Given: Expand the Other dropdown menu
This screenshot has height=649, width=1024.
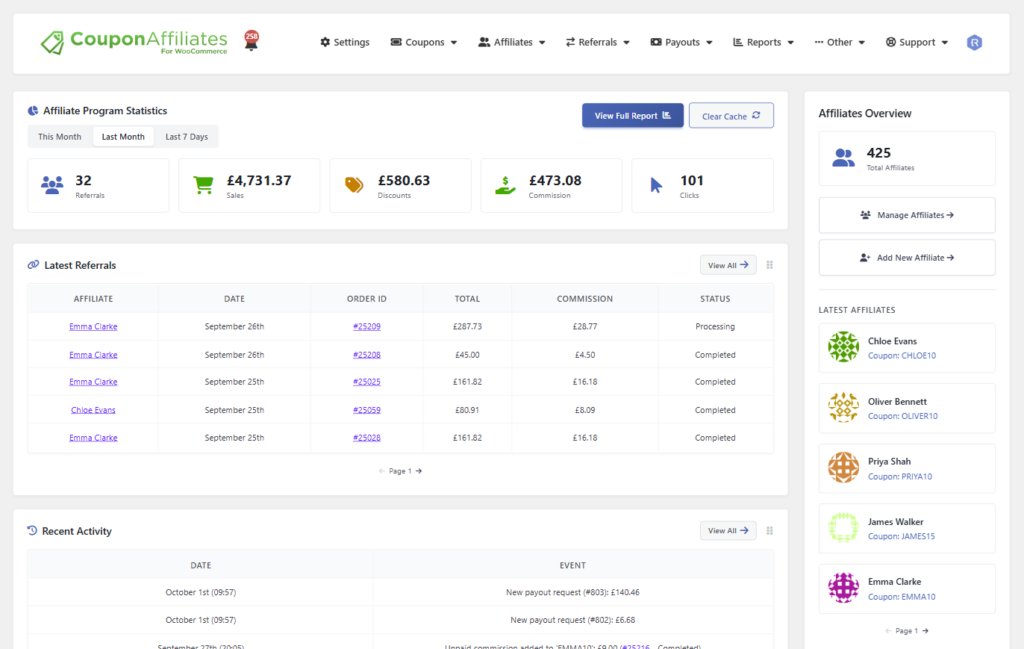Looking at the screenshot, I should click(840, 42).
